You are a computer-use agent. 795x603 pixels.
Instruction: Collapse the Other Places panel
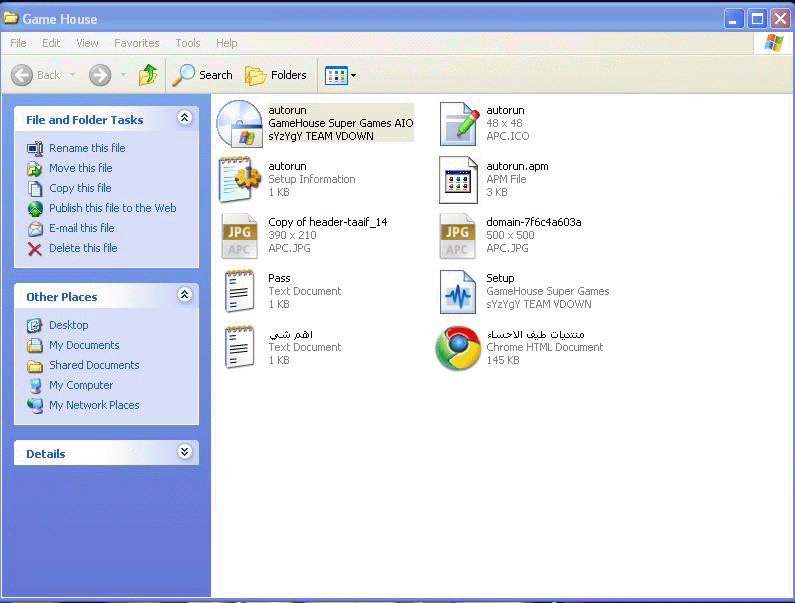184,296
